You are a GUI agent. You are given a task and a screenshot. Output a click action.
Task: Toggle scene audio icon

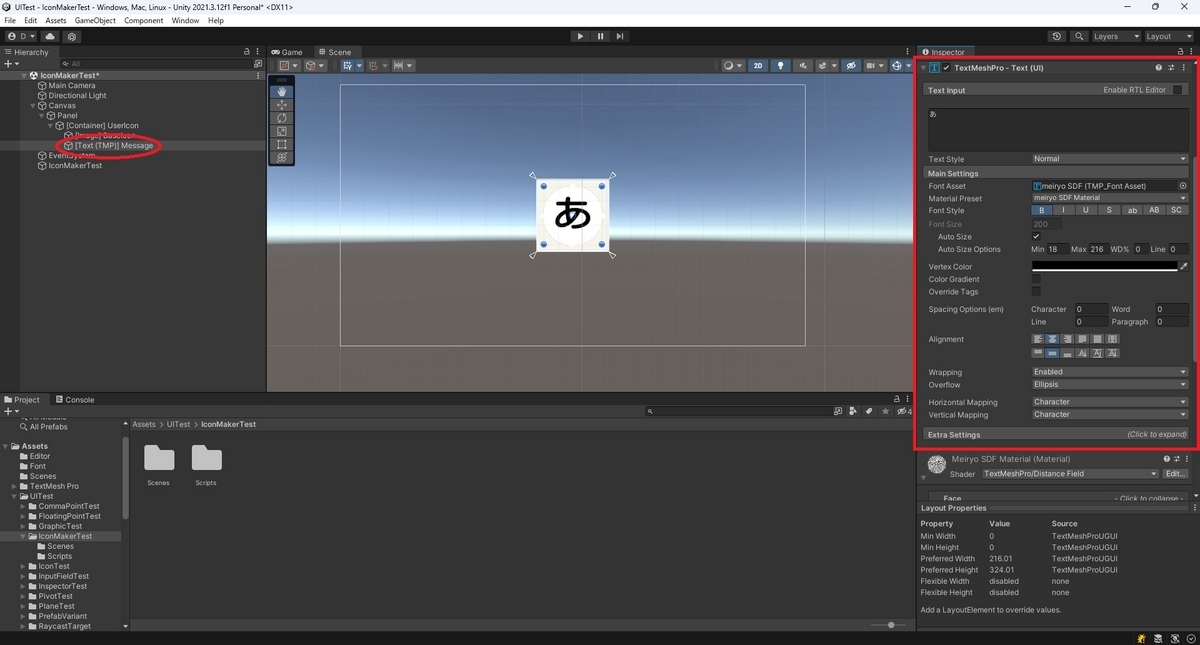[x=803, y=66]
